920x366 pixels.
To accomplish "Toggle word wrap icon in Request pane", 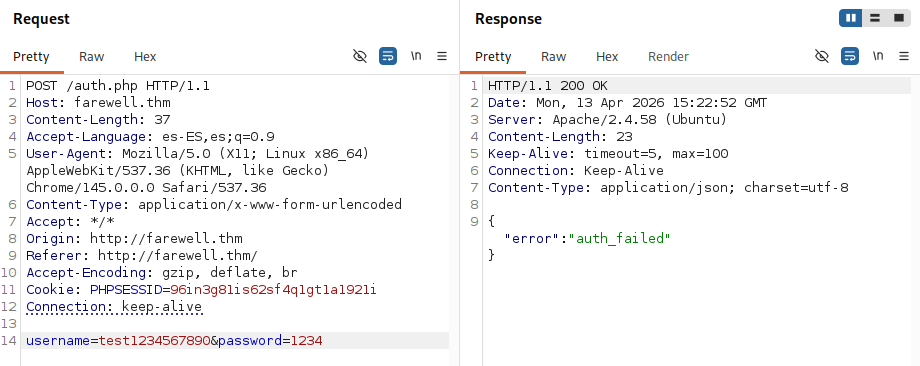I will 388,56.
